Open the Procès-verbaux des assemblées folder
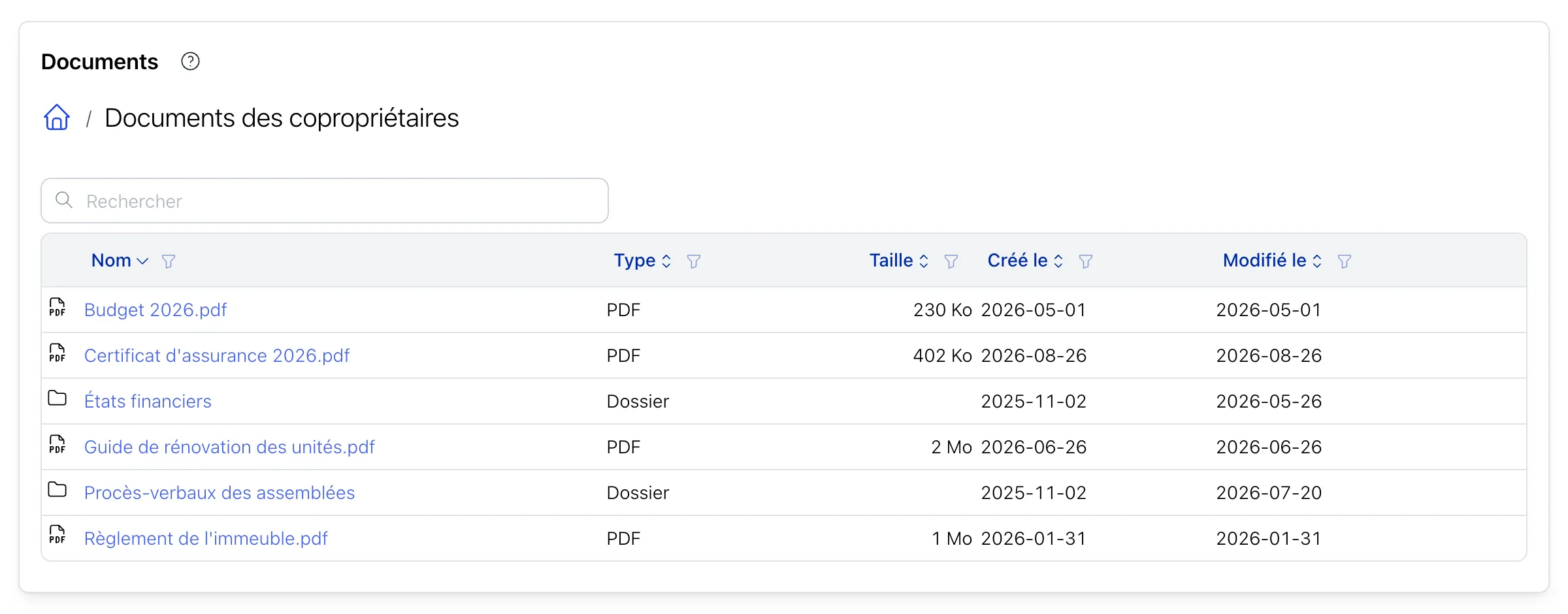The width and height of the screenshot is (1568, 614). pos(220,493)
